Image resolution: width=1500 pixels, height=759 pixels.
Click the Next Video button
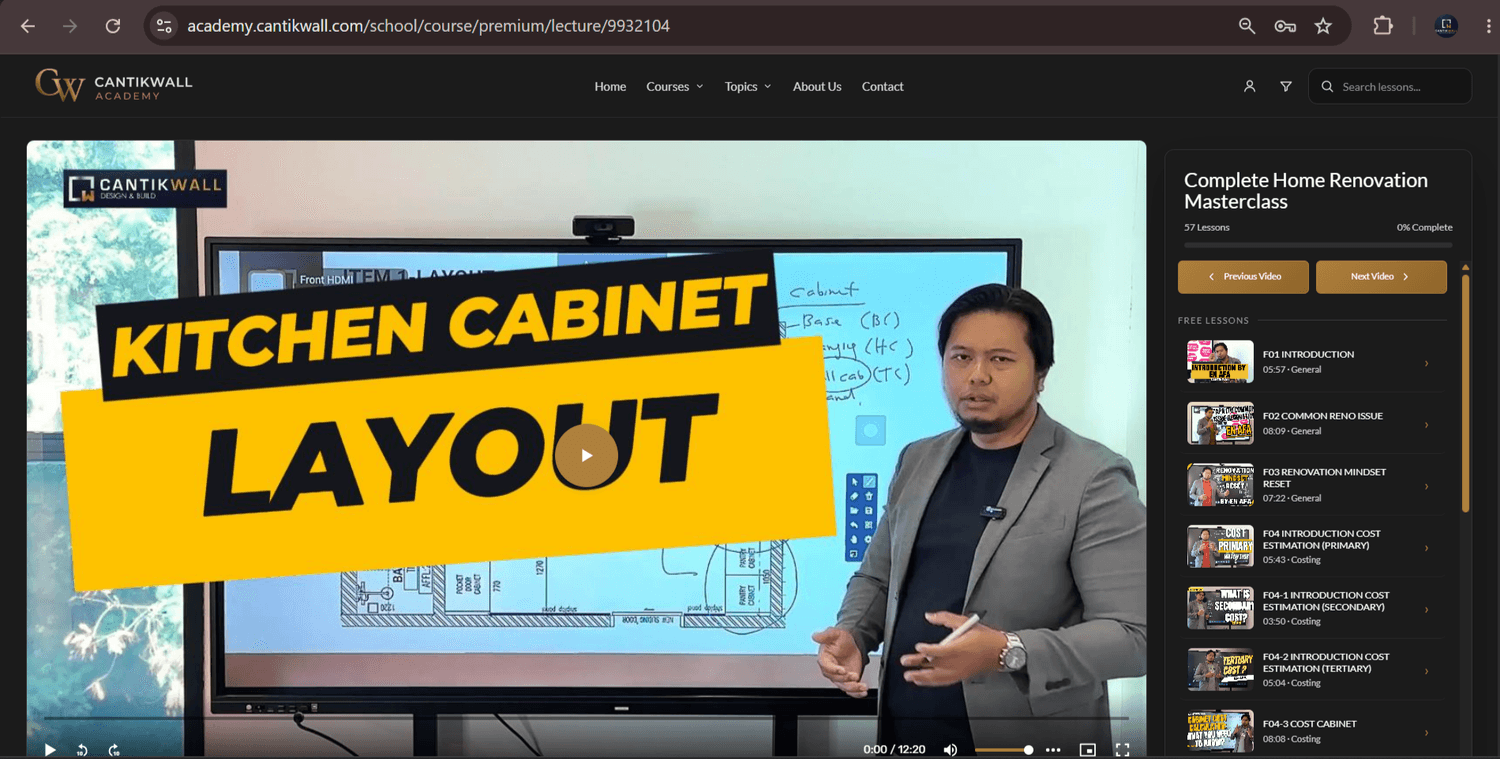(1381, 277)
